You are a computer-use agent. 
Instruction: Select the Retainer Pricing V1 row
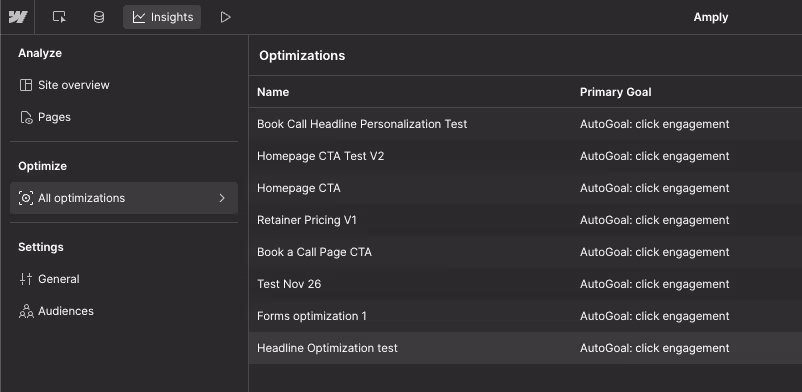[525, 220]
